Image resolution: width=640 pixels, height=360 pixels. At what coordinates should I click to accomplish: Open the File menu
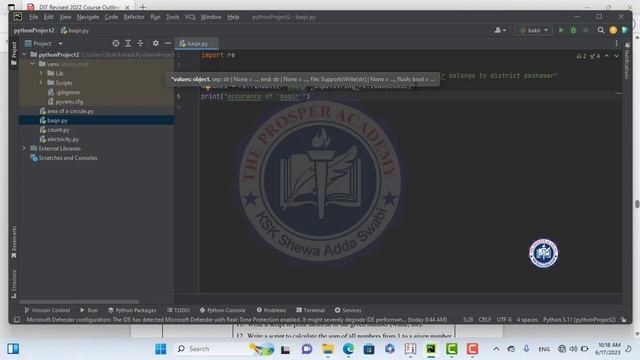[33, 17]
